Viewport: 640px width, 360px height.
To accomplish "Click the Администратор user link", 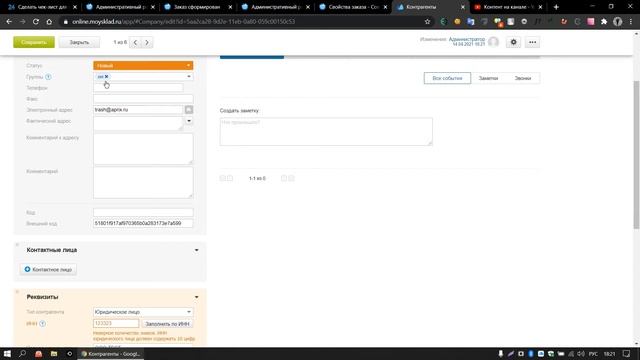I will pos(467,39).
